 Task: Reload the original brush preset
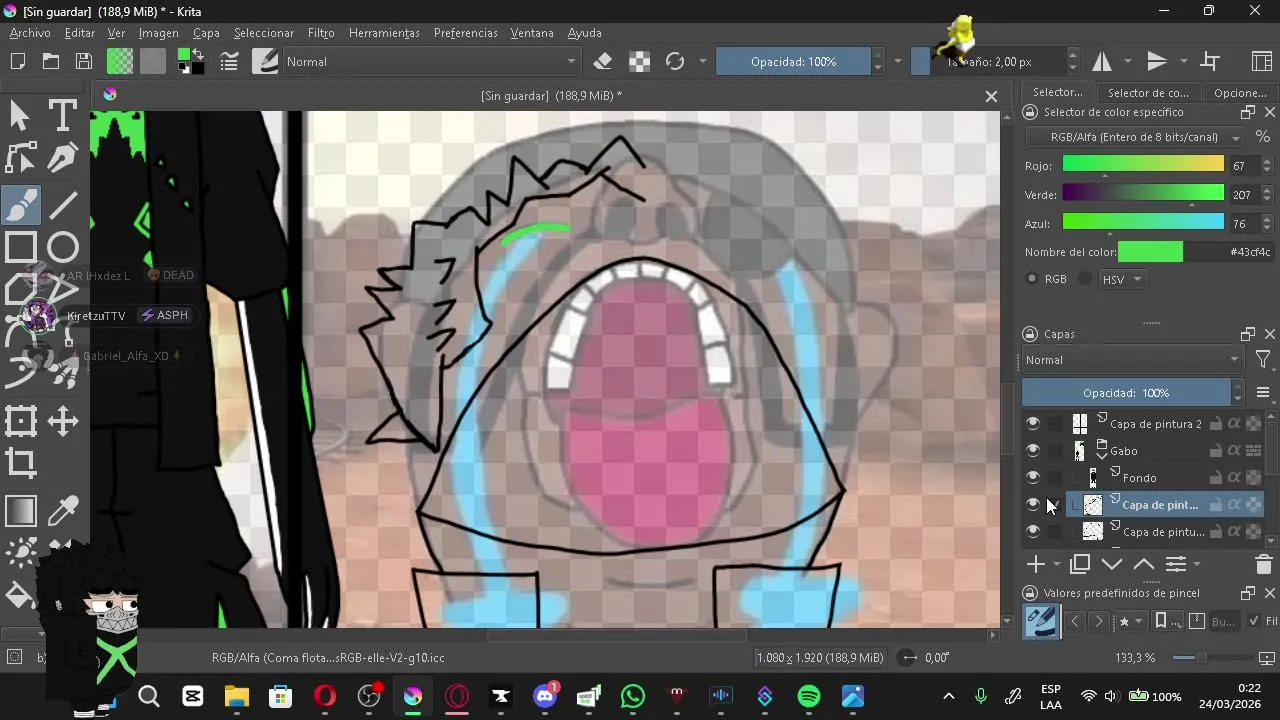(675, 62)
